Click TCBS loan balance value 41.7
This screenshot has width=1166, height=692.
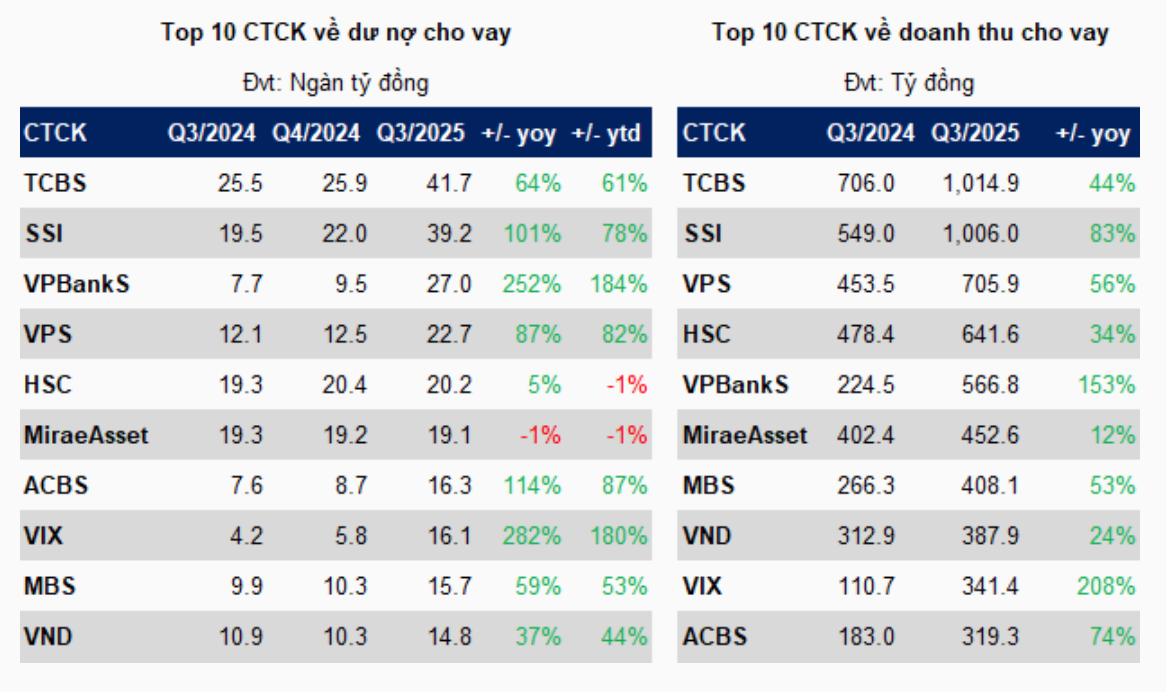point(450,184)
